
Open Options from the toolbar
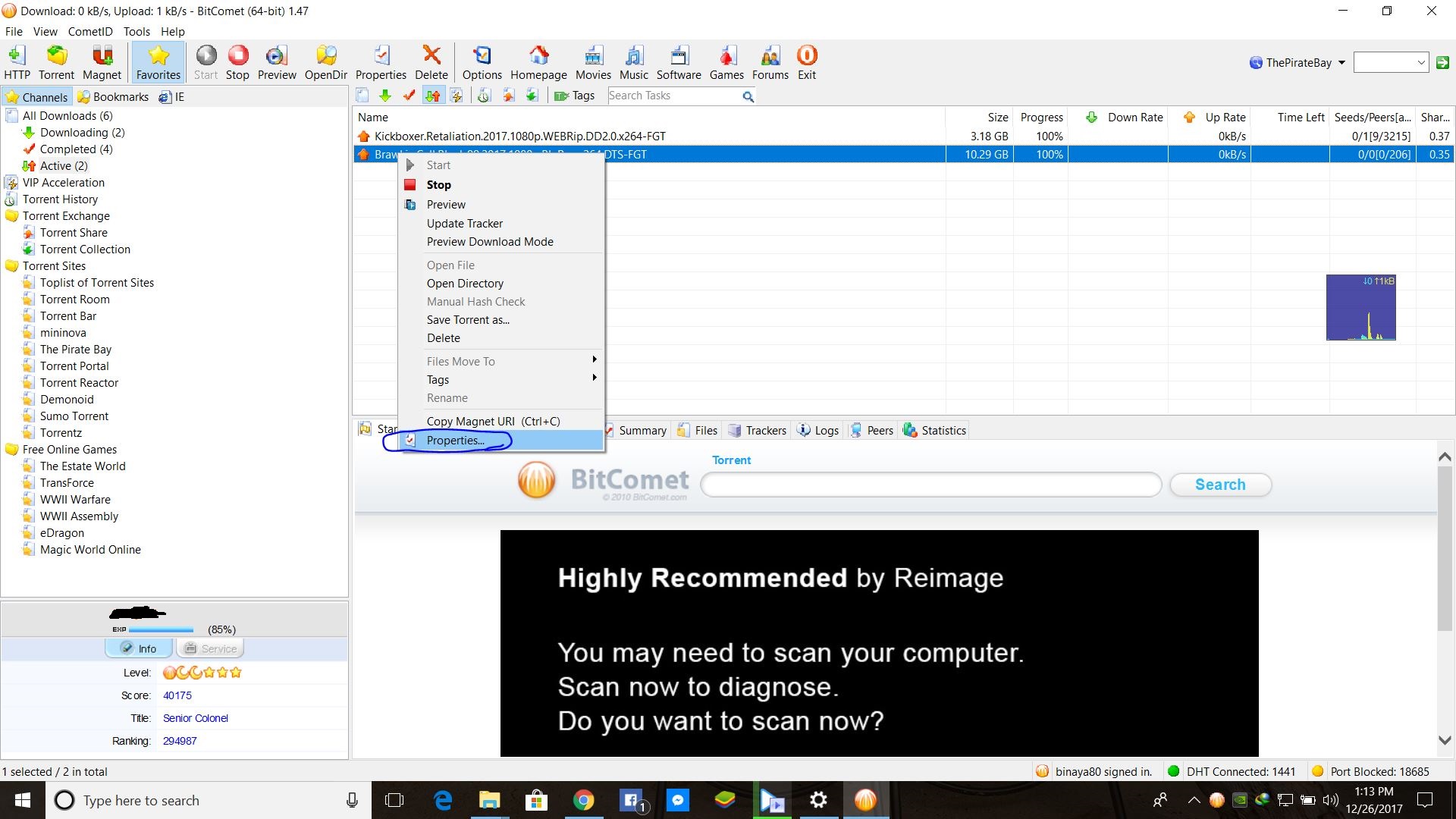(482, 62)
